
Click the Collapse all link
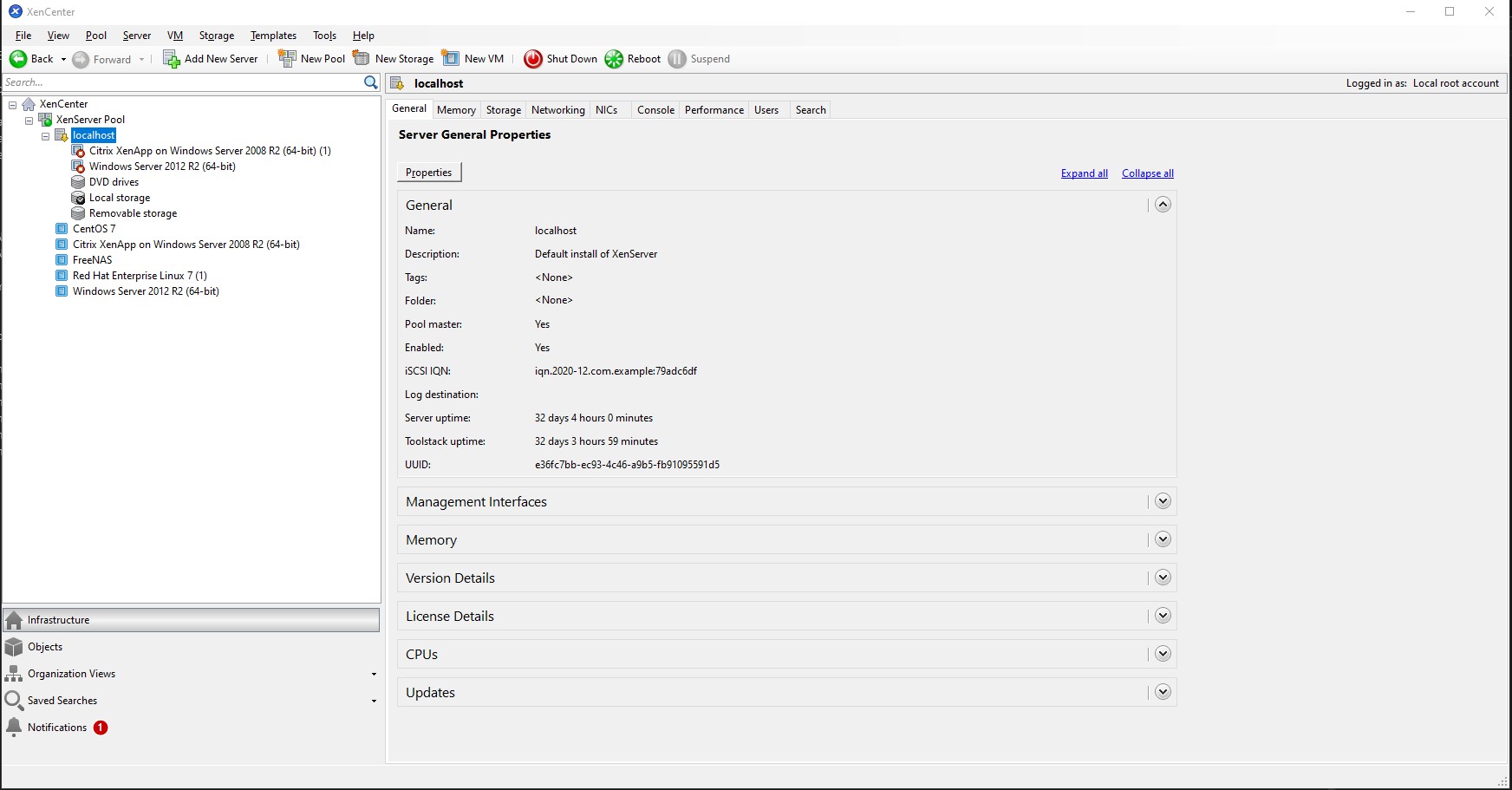(1148, 173)
